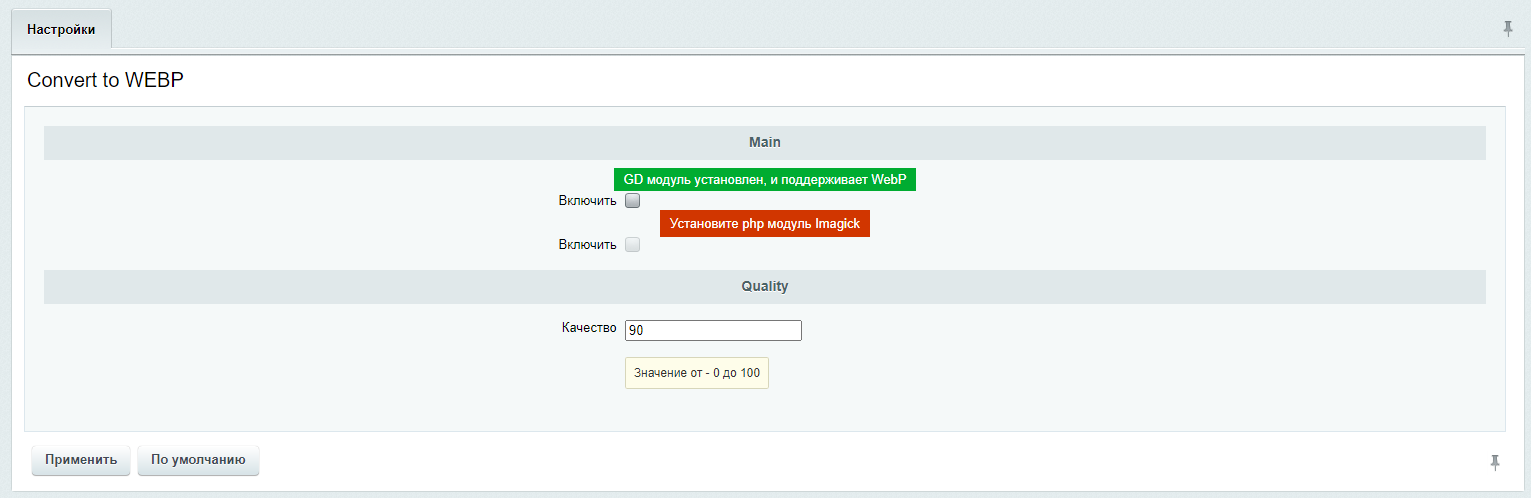
Task: Click the Включить label under the GD notice
Action: 588,201
